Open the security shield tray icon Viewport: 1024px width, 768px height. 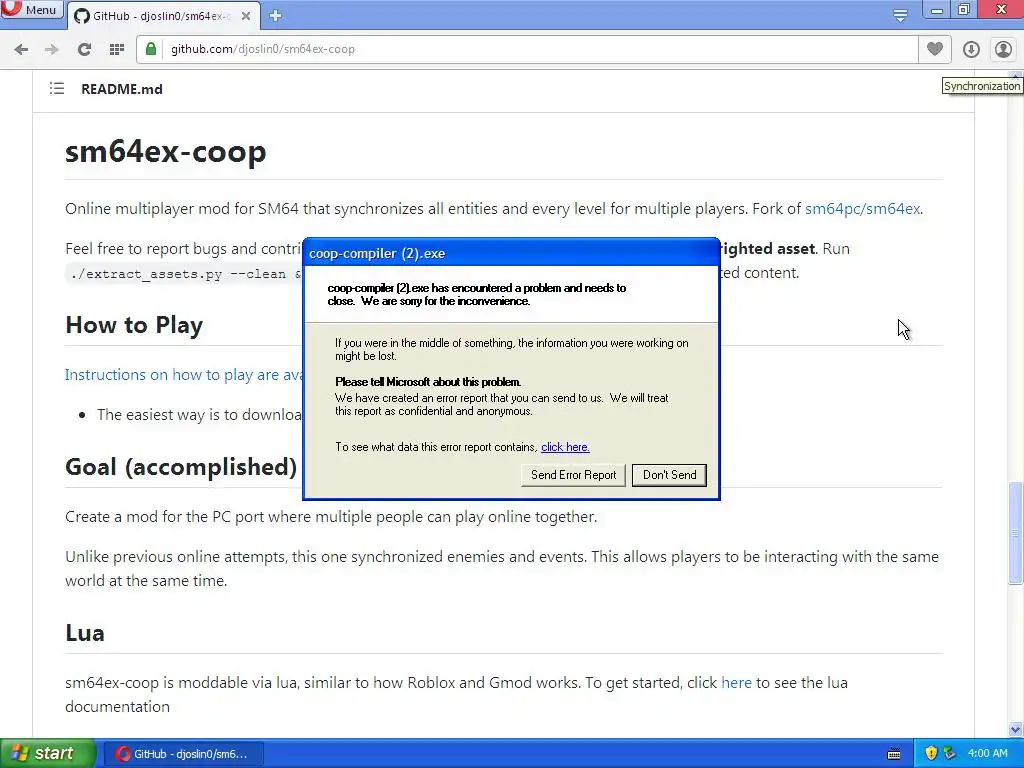coord(931,754)
